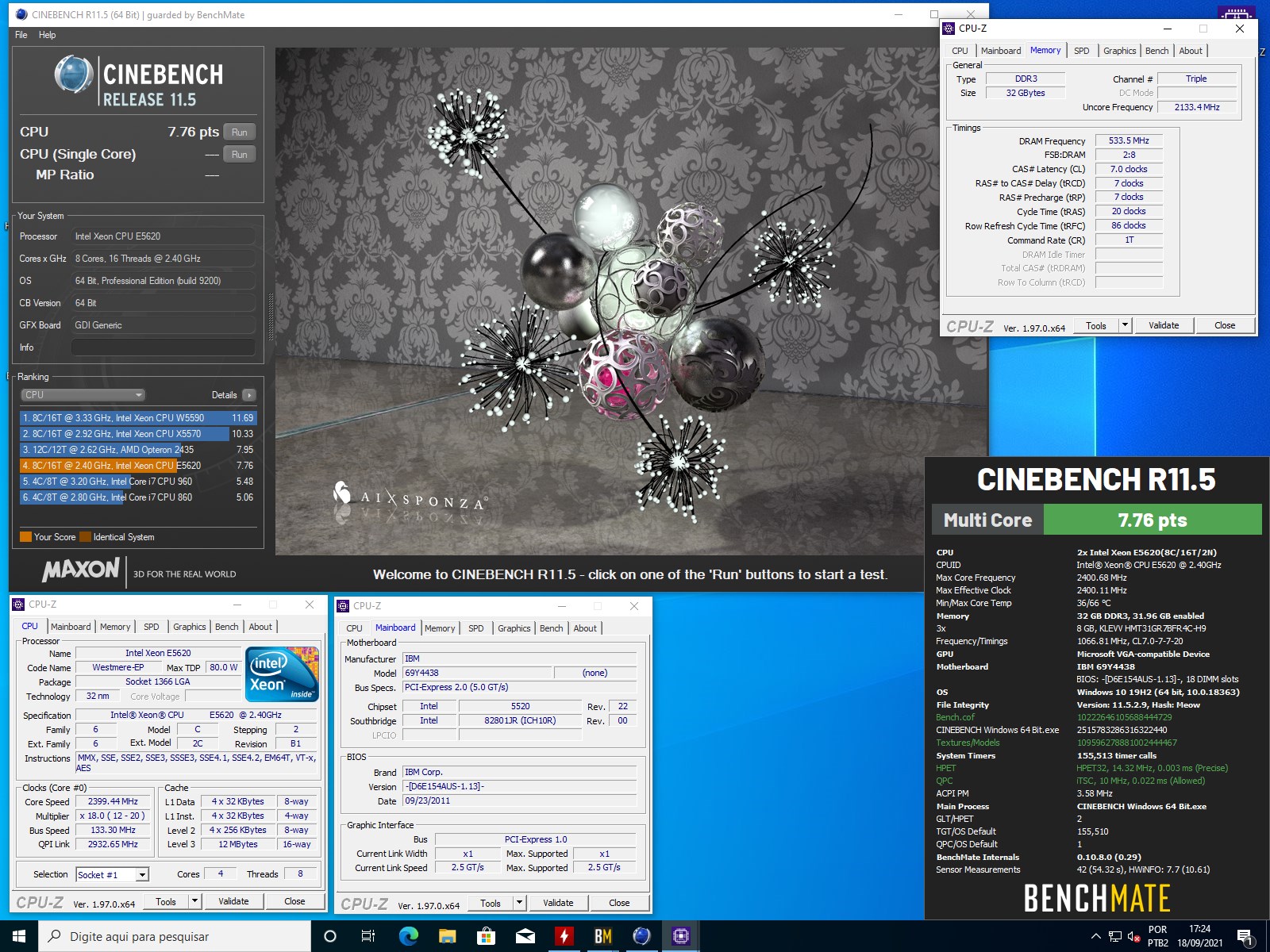
Task: Click the orange Your Score legend swatch
Action: pos(25,537)
